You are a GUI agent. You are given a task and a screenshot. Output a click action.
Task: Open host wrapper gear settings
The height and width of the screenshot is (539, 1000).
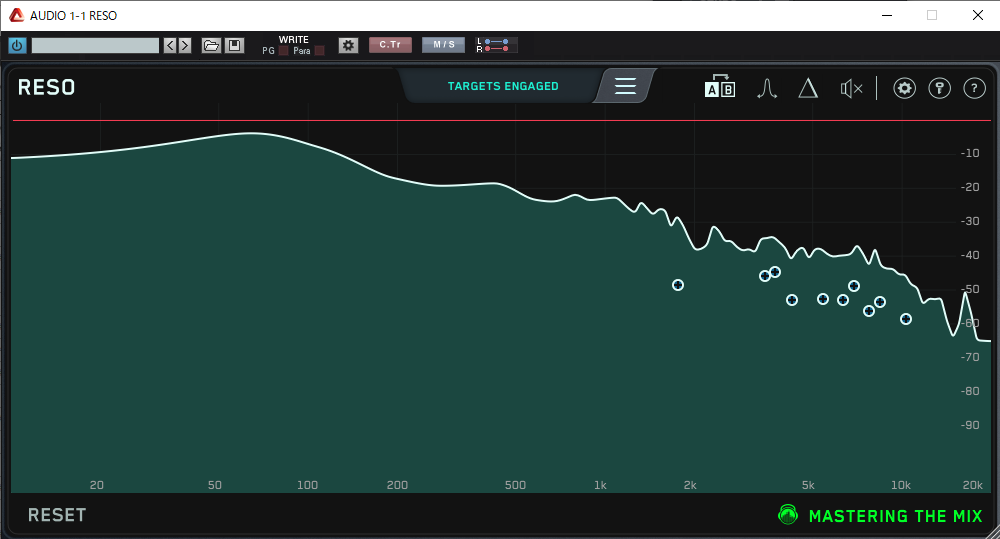tap(348, 45)
